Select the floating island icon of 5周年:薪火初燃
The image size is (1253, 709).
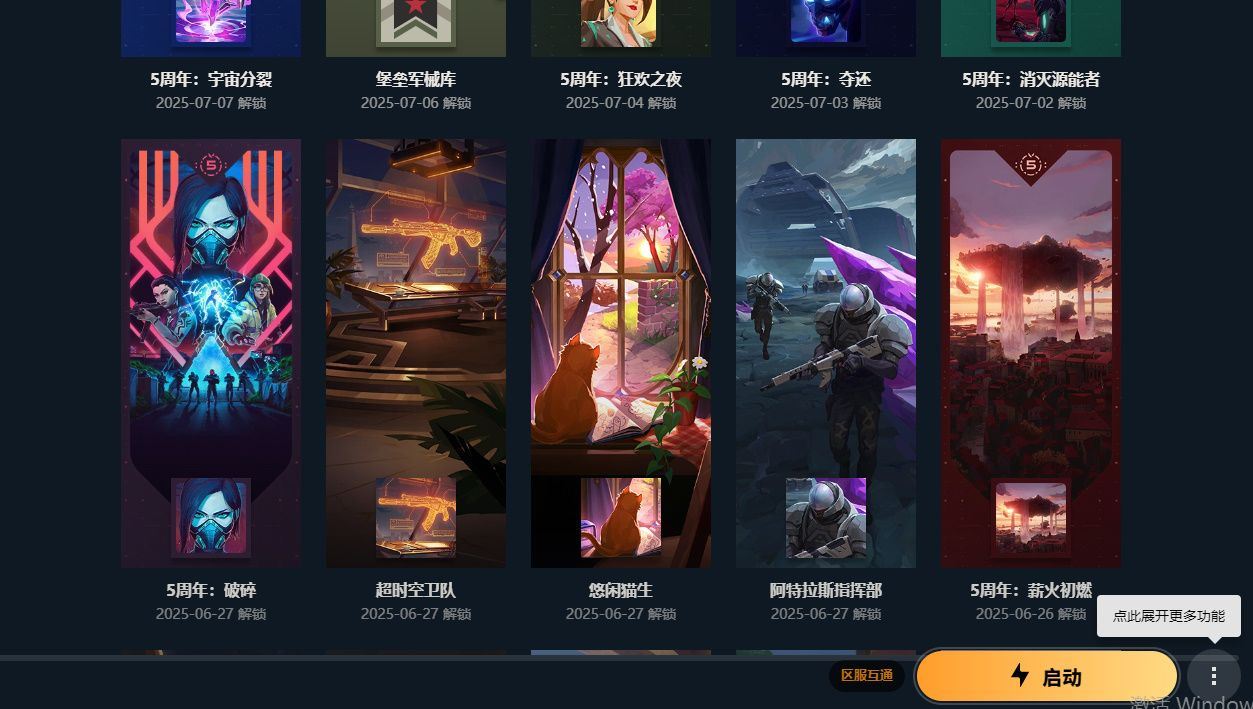point(1031,517)
